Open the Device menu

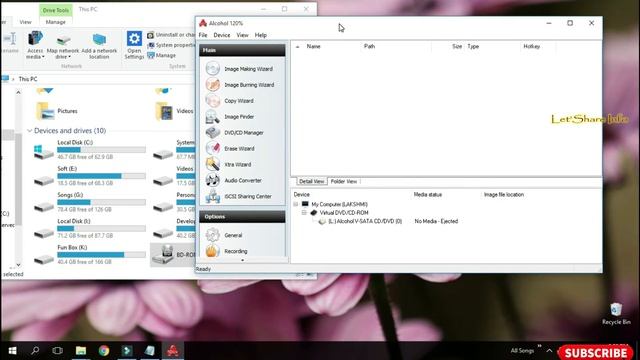[222, 35]
